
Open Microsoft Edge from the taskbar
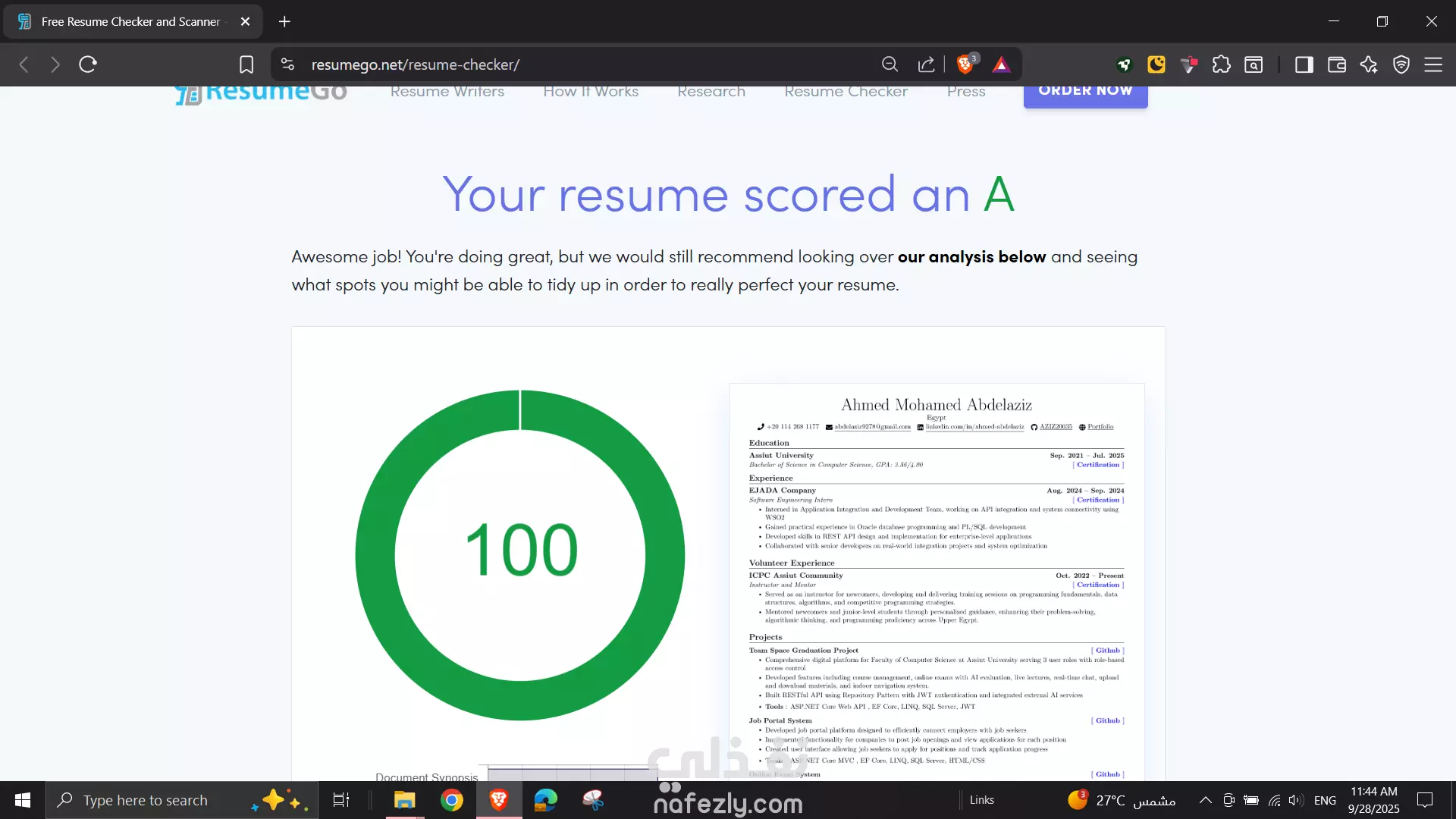(546, 800)
